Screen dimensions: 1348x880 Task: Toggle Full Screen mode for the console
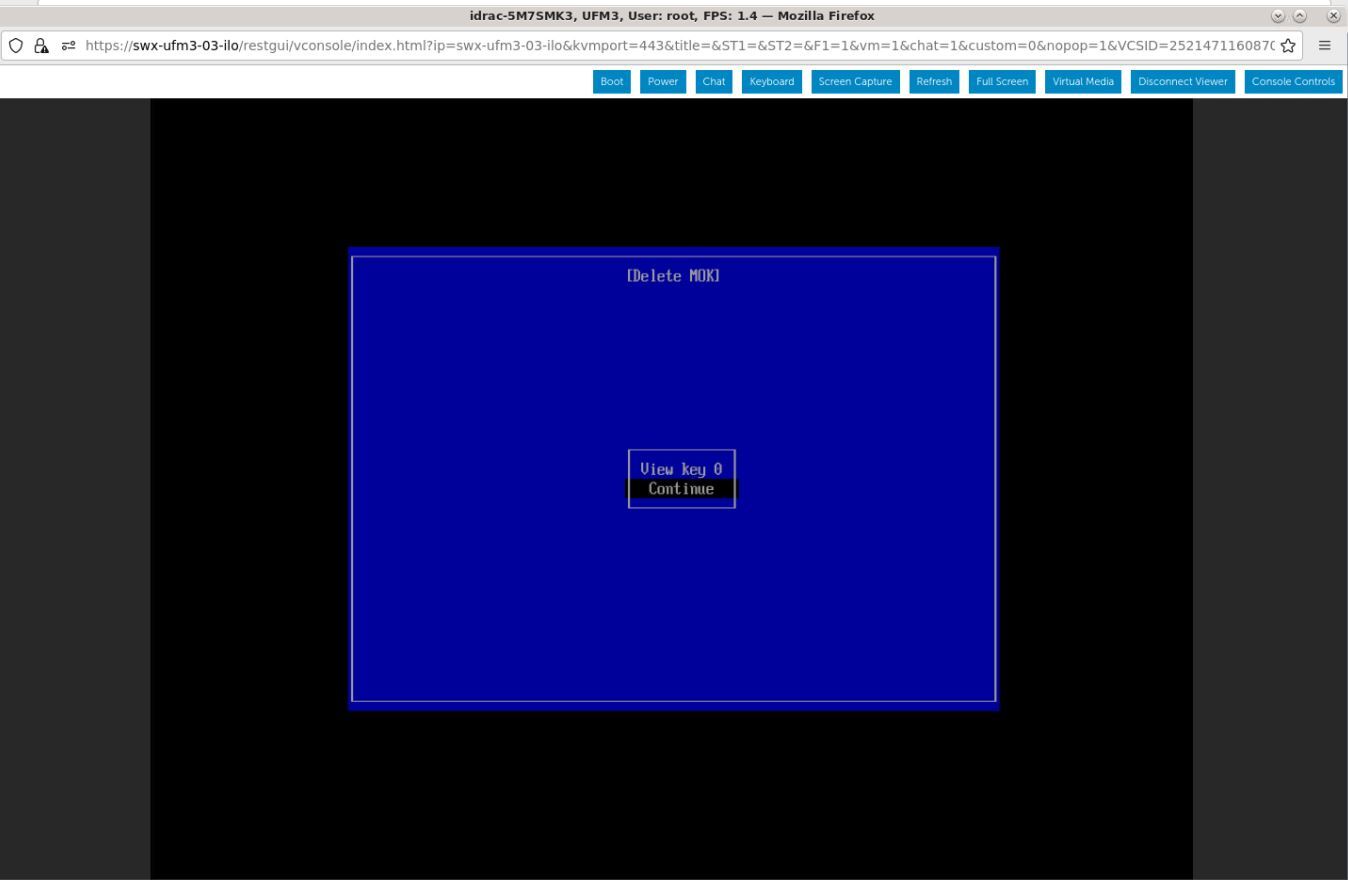tap(1000, 81)
